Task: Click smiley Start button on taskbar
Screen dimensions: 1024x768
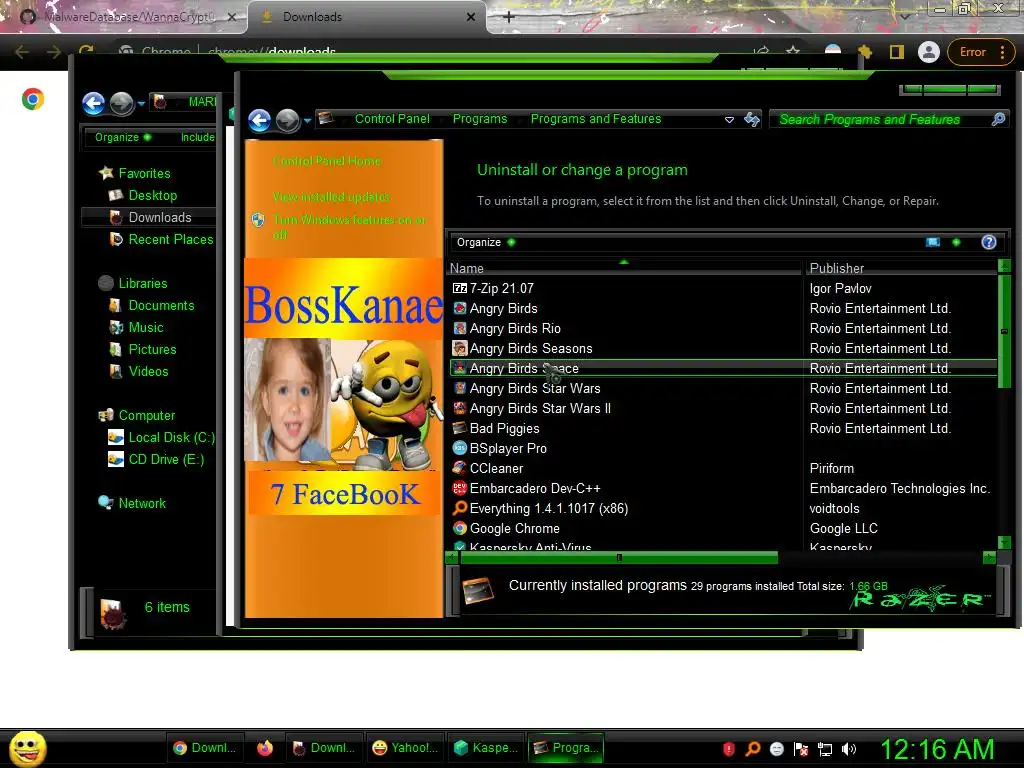Action: 27,748
